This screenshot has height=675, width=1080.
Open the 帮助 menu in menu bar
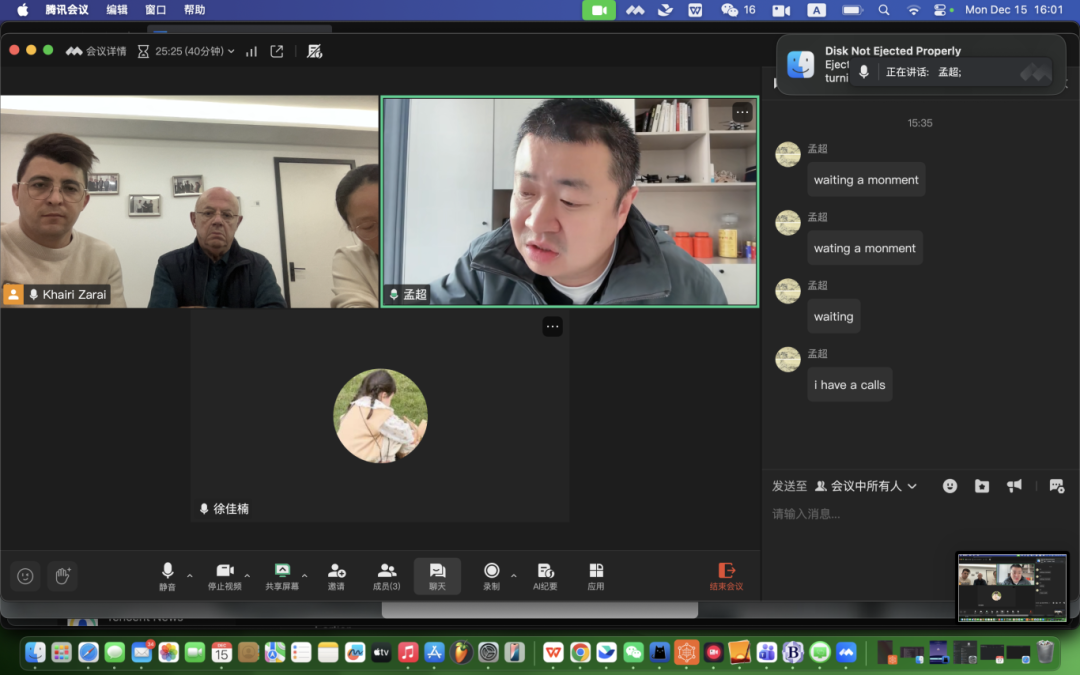coord(194,10)
